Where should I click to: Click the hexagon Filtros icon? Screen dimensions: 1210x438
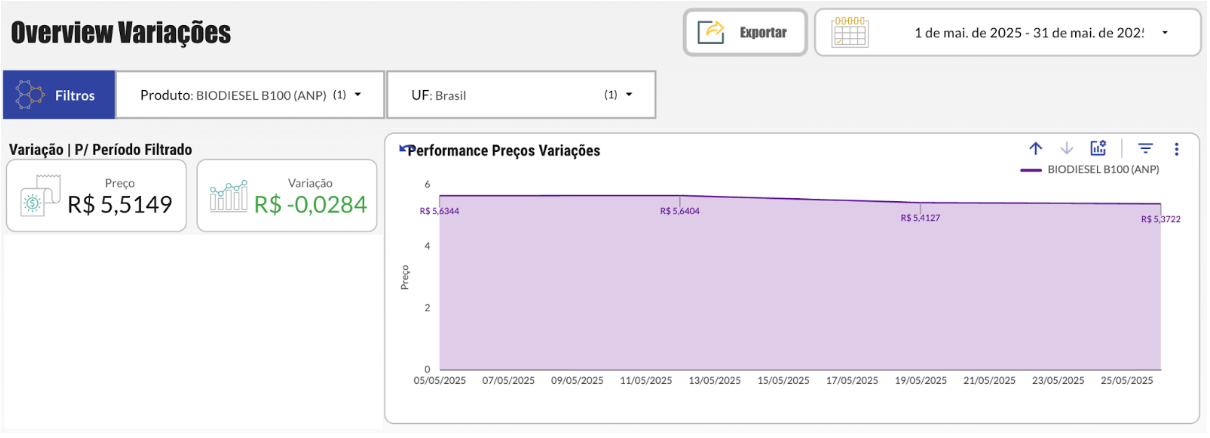click(31, 96)
